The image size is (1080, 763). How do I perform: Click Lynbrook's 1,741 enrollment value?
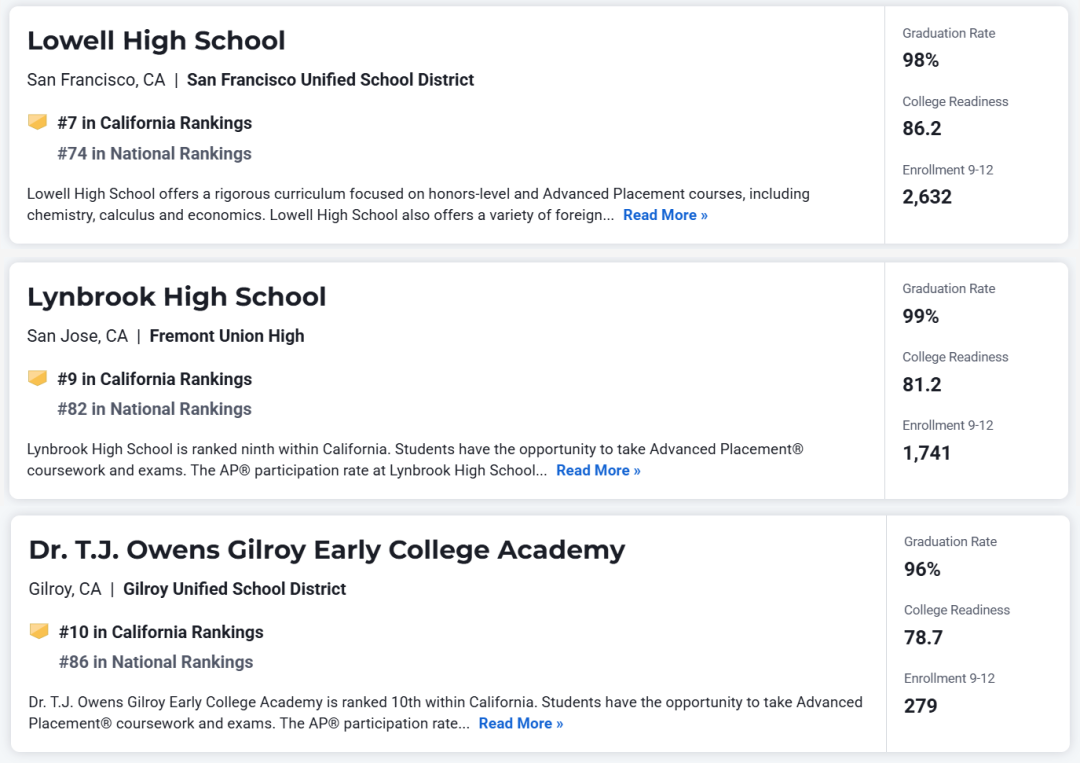click(x=926, y=453)
